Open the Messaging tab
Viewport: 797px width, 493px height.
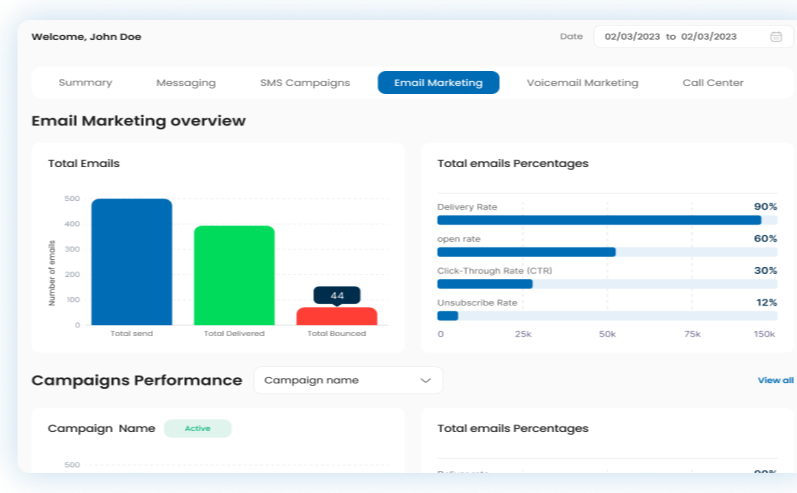click(186, 83)
